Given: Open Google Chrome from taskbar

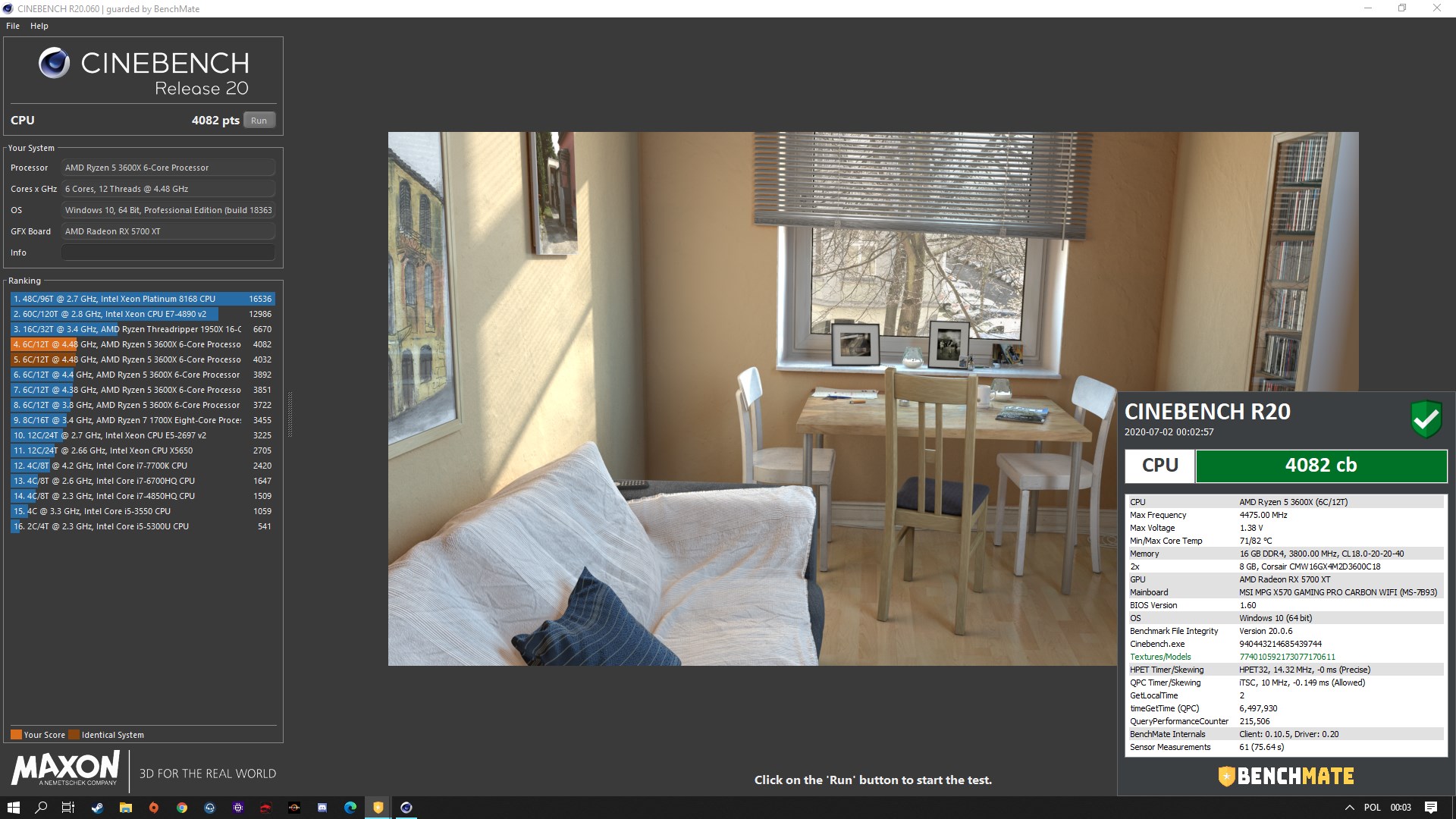Looking at the screenshot, I should (x=182, y=808).
